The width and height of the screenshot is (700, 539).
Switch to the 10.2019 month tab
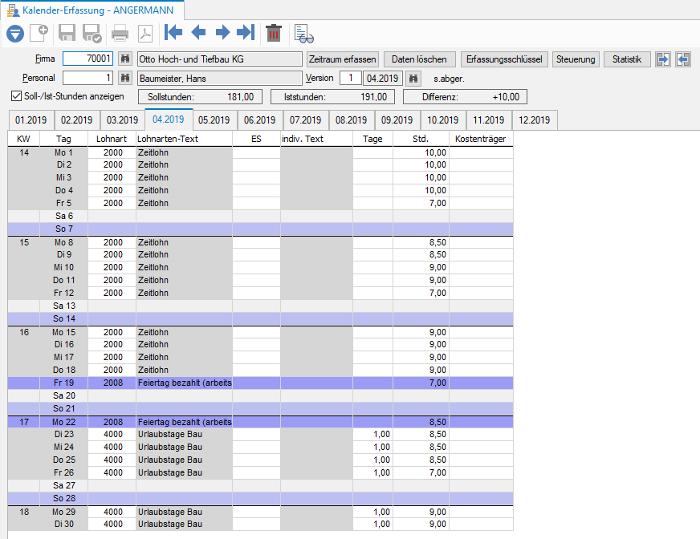[x=443, y=120]
